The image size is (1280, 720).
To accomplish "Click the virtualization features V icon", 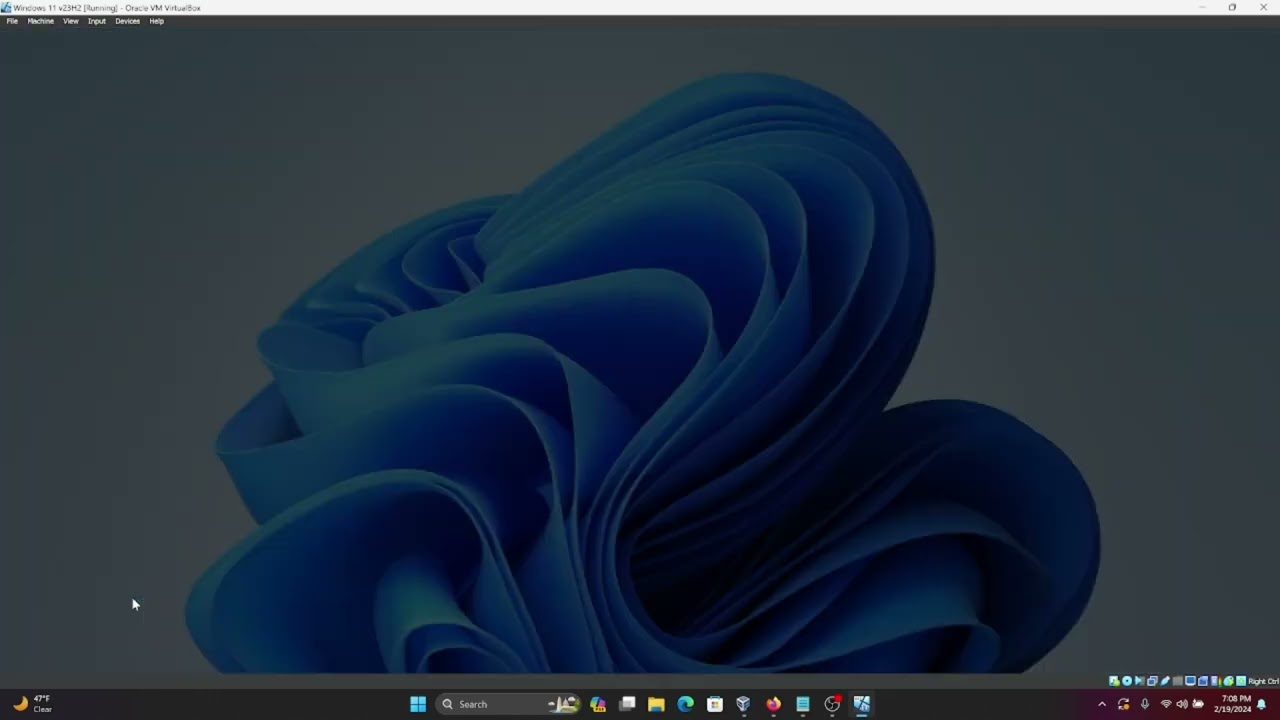I will pos(1215,681).
